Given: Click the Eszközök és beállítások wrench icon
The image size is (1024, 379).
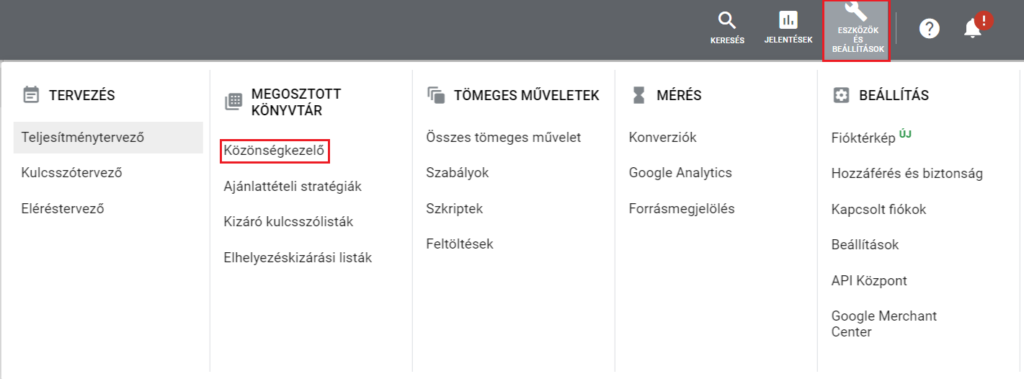Looking at the screenshot, I should pos(856,10).
